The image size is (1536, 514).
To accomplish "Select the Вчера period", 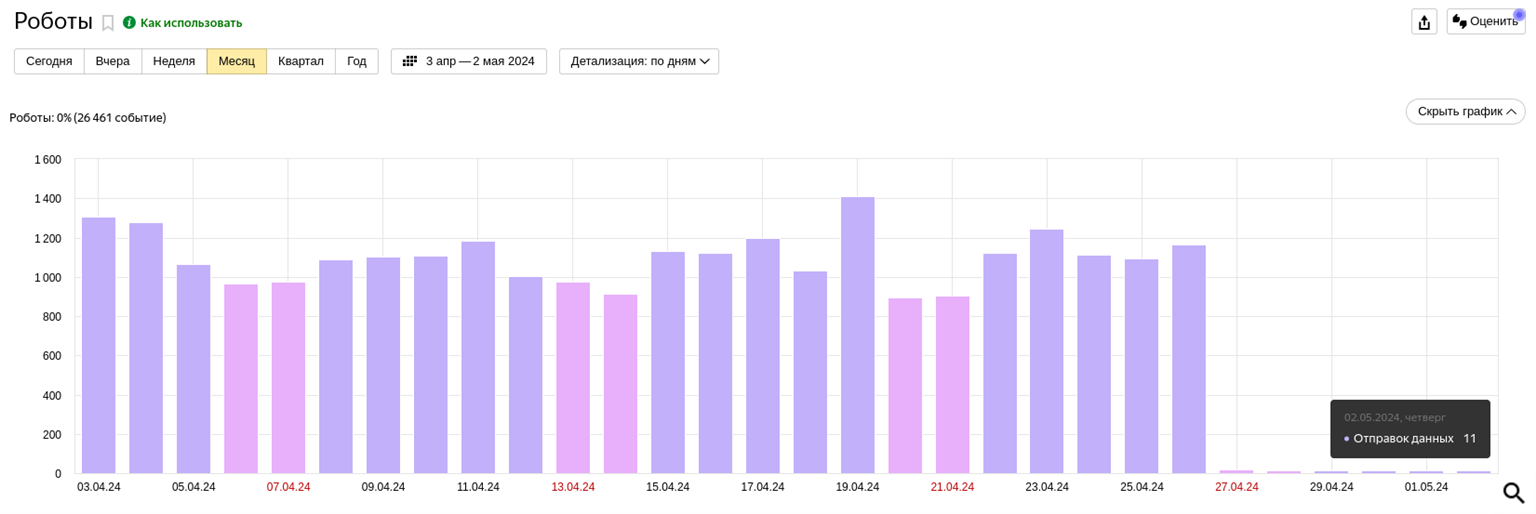I will coord(113,61).
